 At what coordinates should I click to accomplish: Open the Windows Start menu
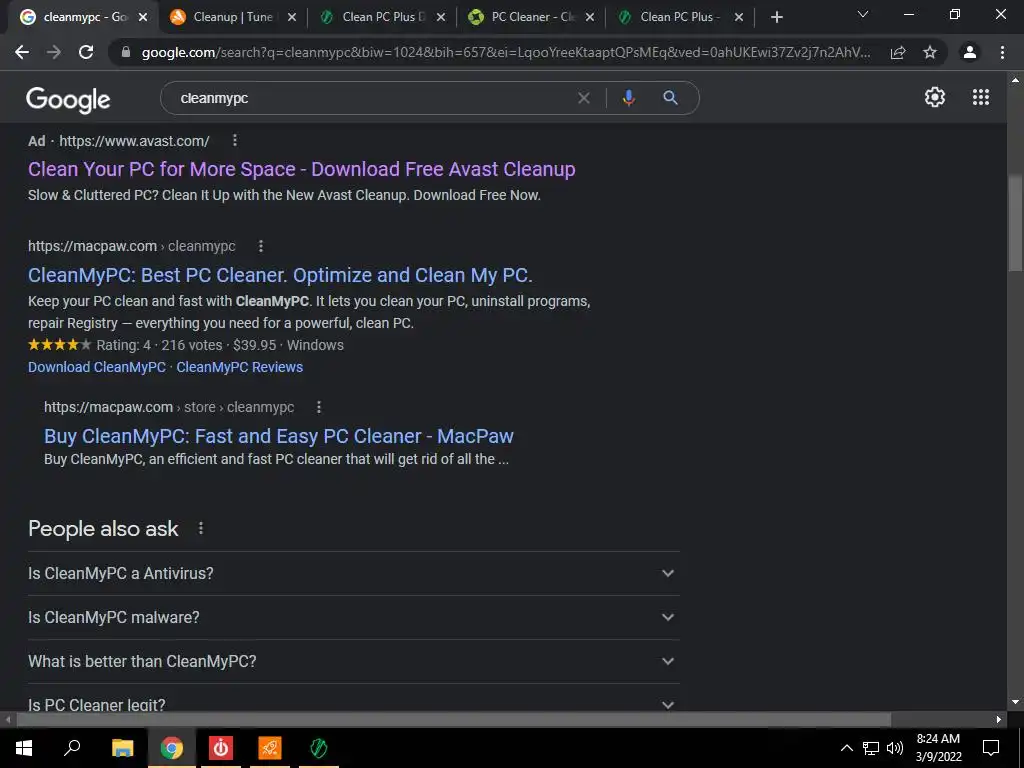pyautogui.click(x=24, y=747)
